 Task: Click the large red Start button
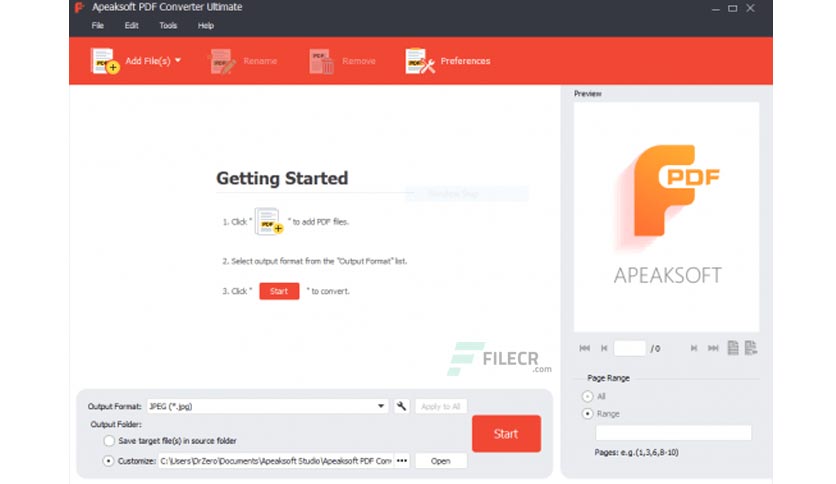tap(506, 434)
